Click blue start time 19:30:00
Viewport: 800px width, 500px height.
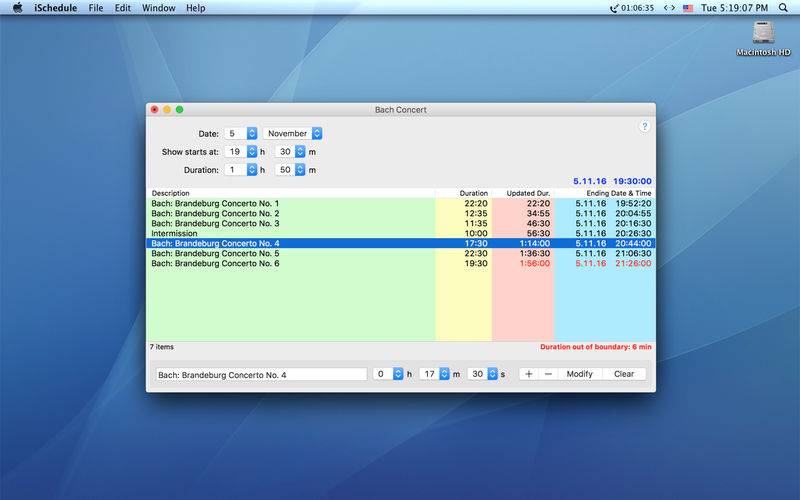[x=632, y=181]
